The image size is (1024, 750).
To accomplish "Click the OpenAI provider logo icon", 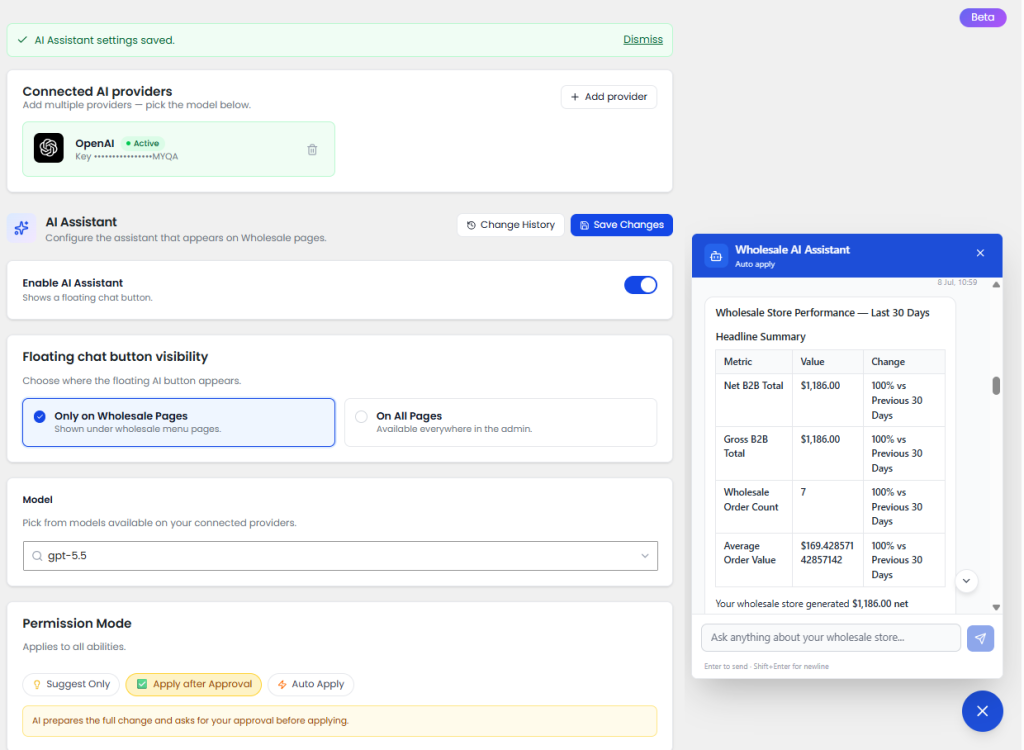I will (x=49, y=148).
